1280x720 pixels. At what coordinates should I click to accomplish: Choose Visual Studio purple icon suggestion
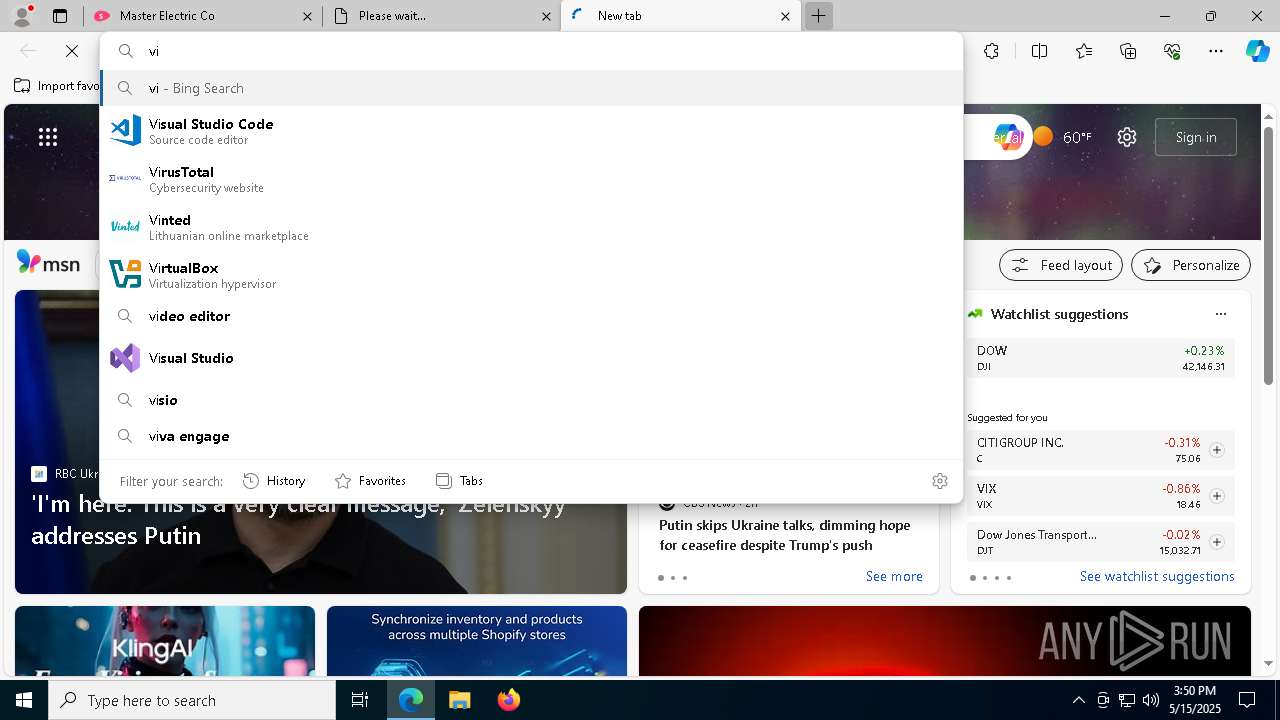pos(531,358)
